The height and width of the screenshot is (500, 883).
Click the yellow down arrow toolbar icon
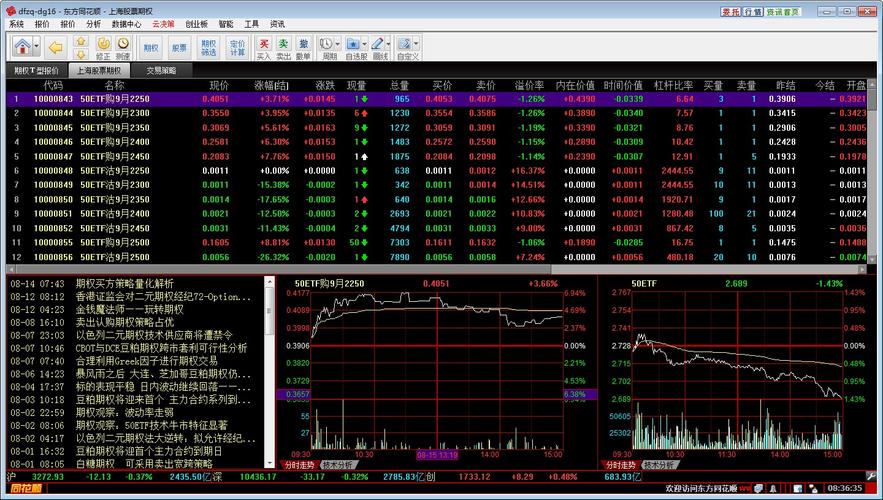(x=81, y=55)
